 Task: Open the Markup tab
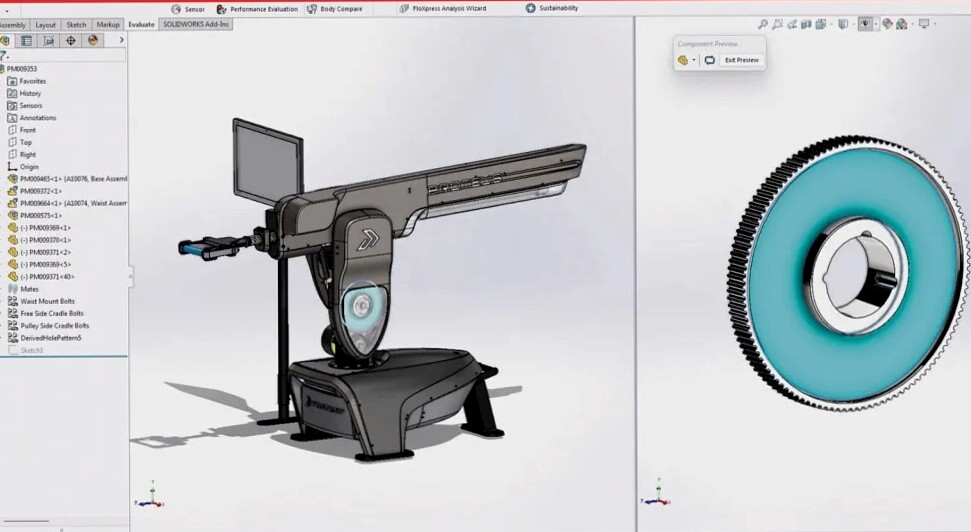point(108,25)
